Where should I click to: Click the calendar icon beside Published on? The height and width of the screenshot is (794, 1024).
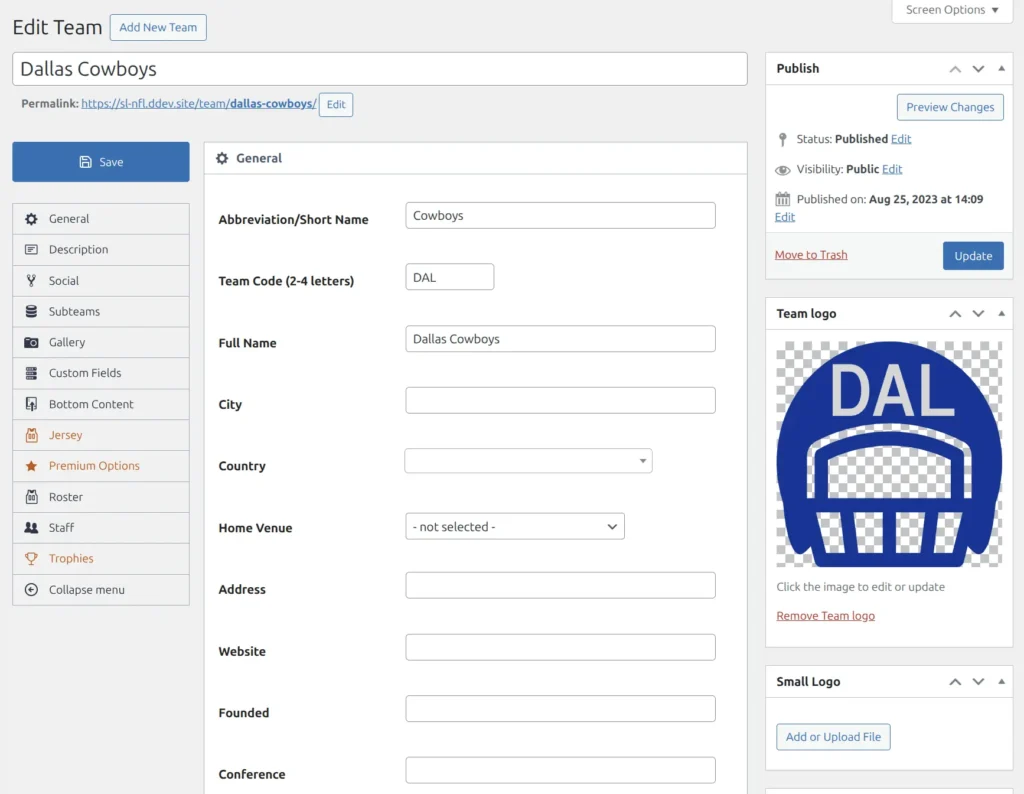pyautogui.click(x=782, y=198)
